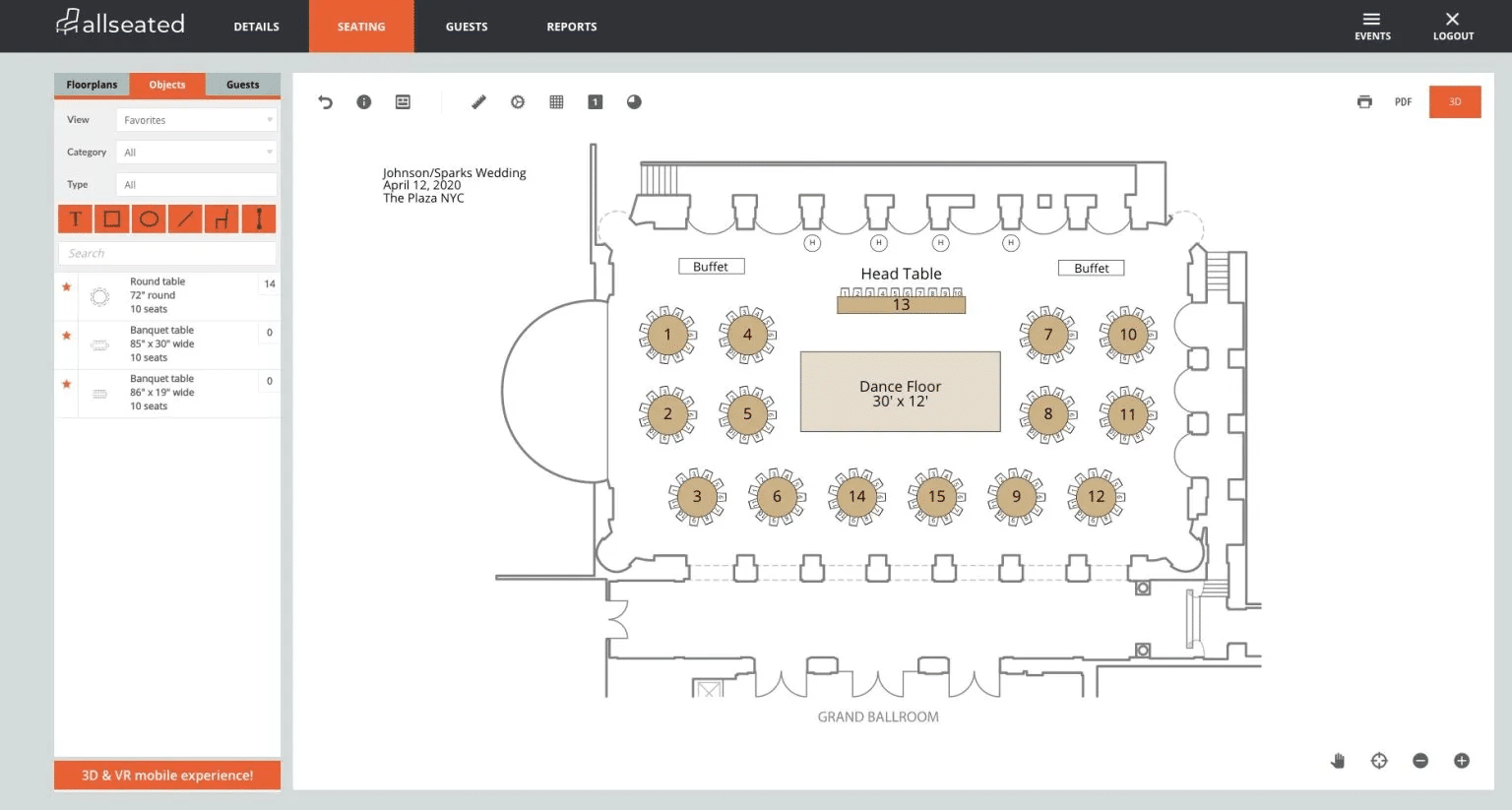1512x810 pixels.
Task: Click the recenter crosshair icon
Action: pos(1379,761)
